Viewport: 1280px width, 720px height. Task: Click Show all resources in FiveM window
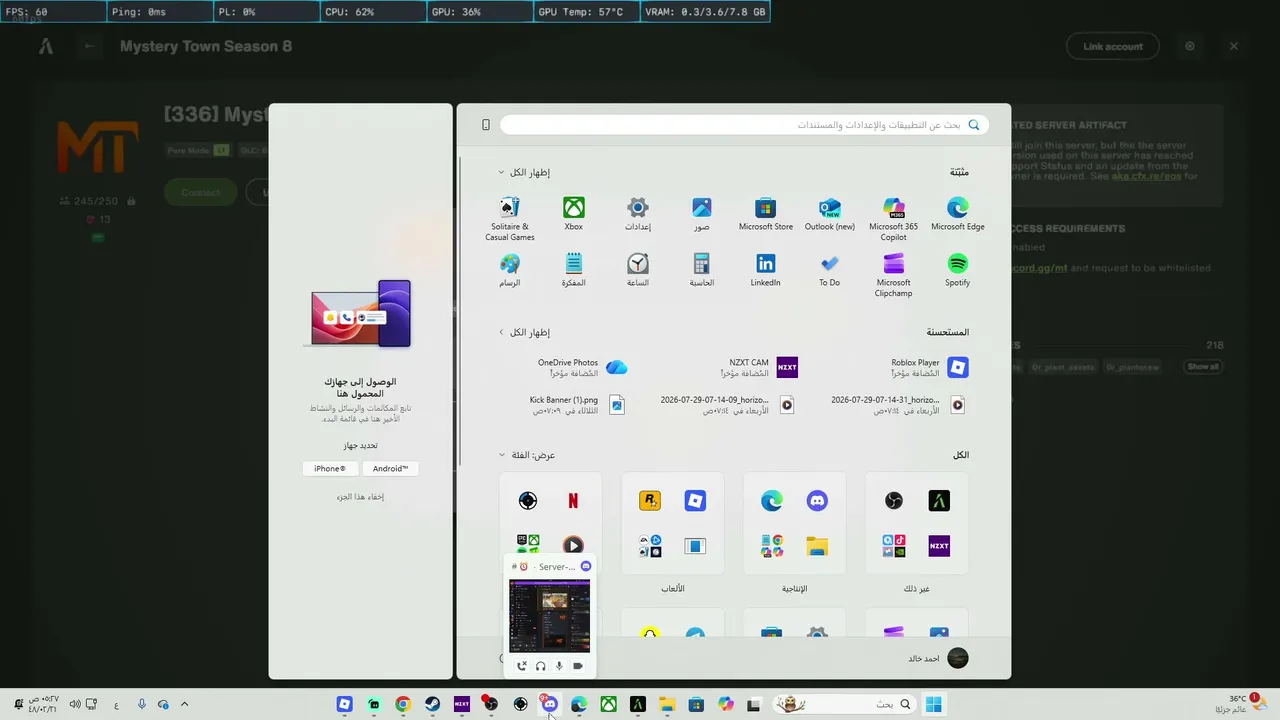point(1203,367)
